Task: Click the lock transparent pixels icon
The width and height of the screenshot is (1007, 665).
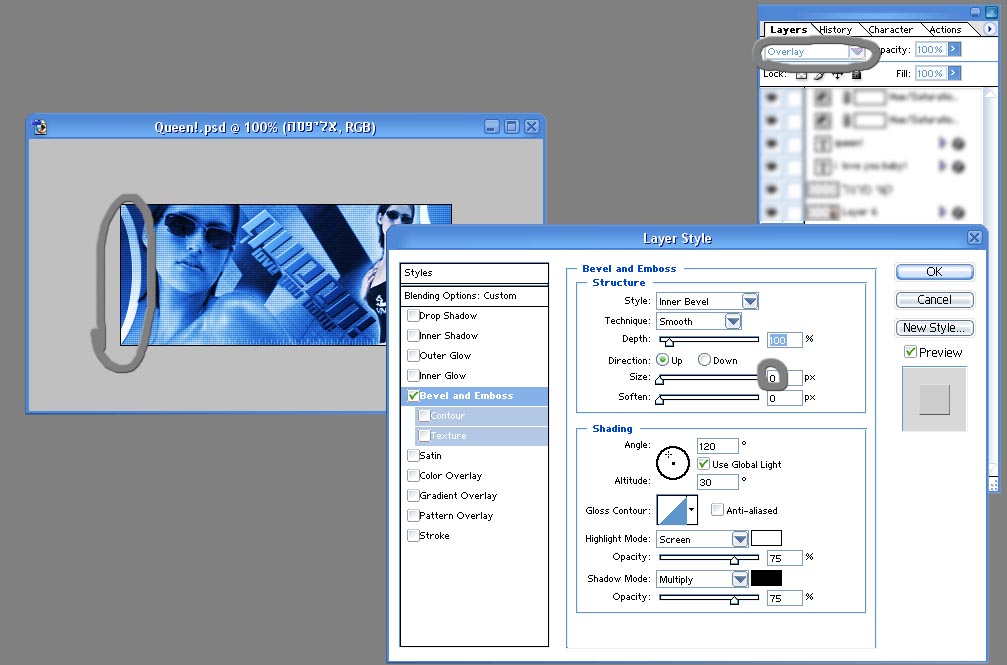Action: point(801,74)
